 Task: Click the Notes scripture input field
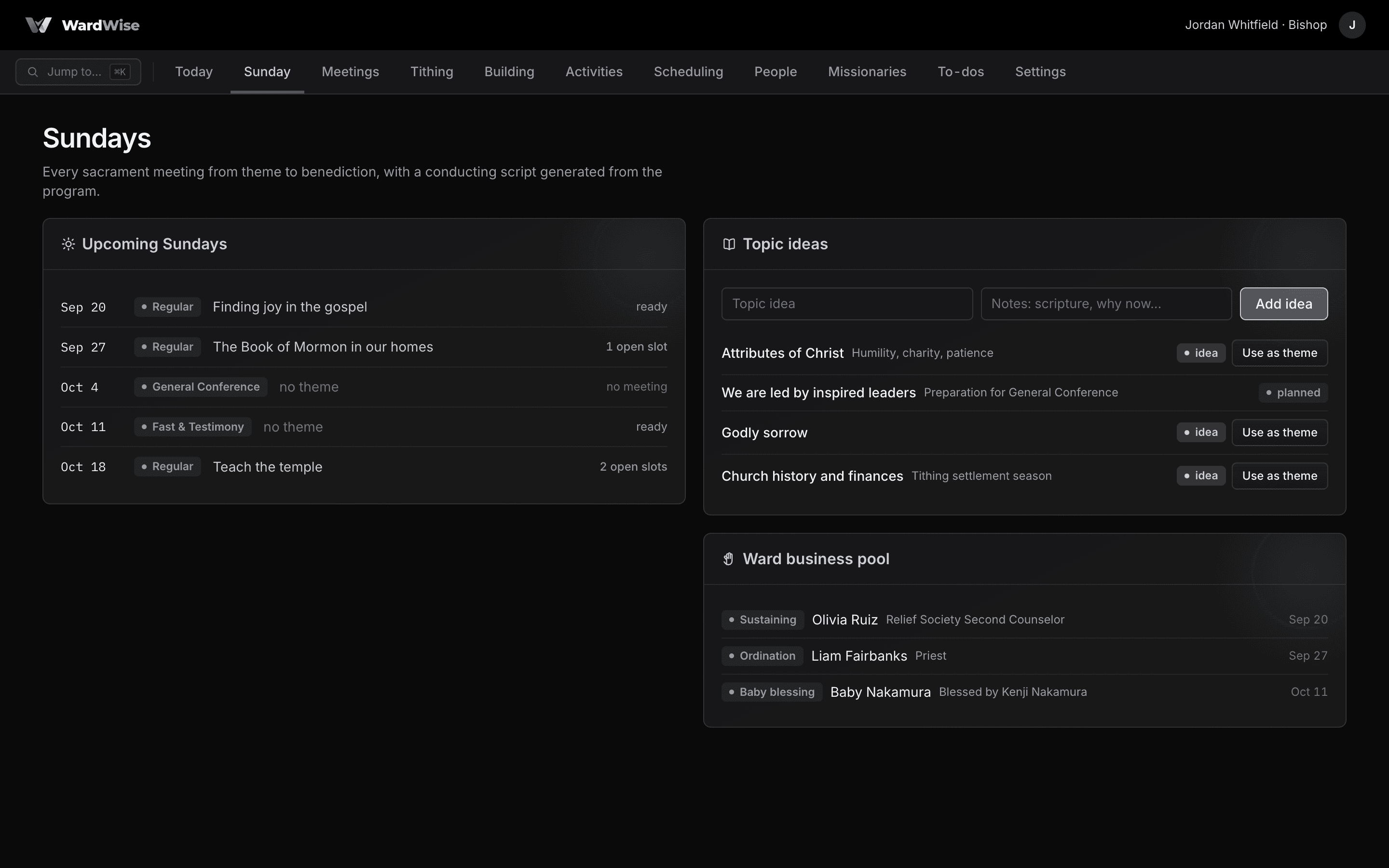click(x=1106, y=304)
